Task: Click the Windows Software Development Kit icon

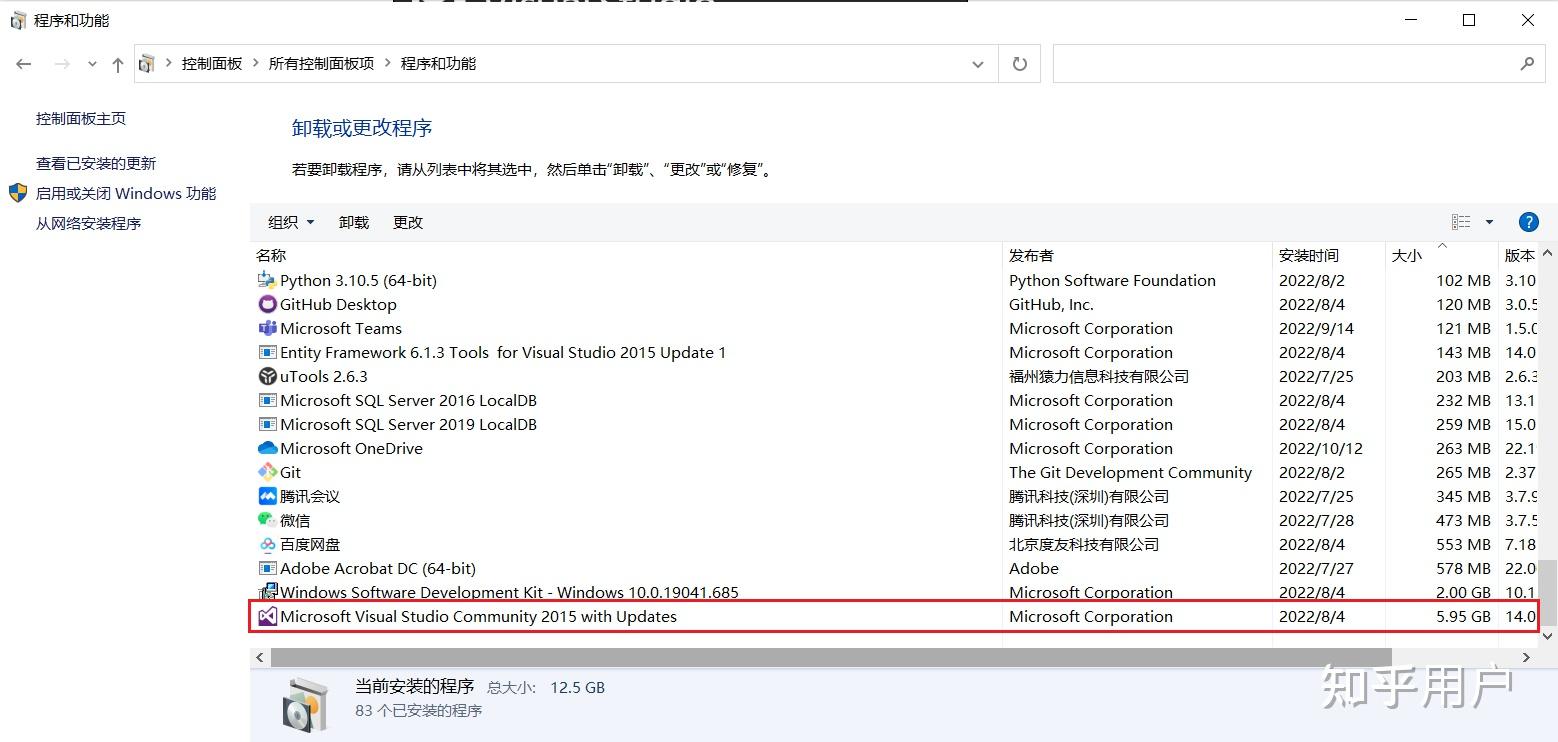Action: 267,592
